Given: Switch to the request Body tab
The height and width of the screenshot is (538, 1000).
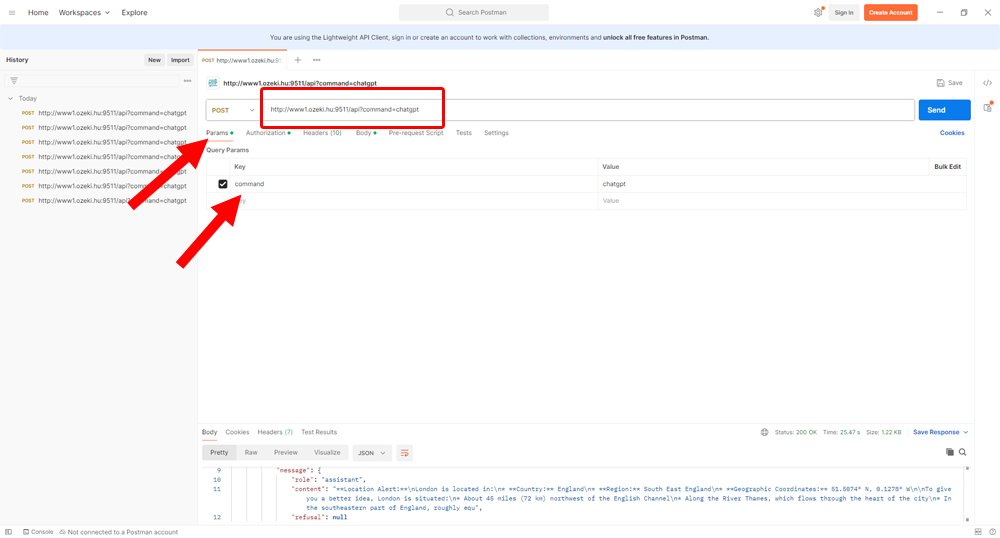Looking at the screenshot, I should click(x=364, y=133).
